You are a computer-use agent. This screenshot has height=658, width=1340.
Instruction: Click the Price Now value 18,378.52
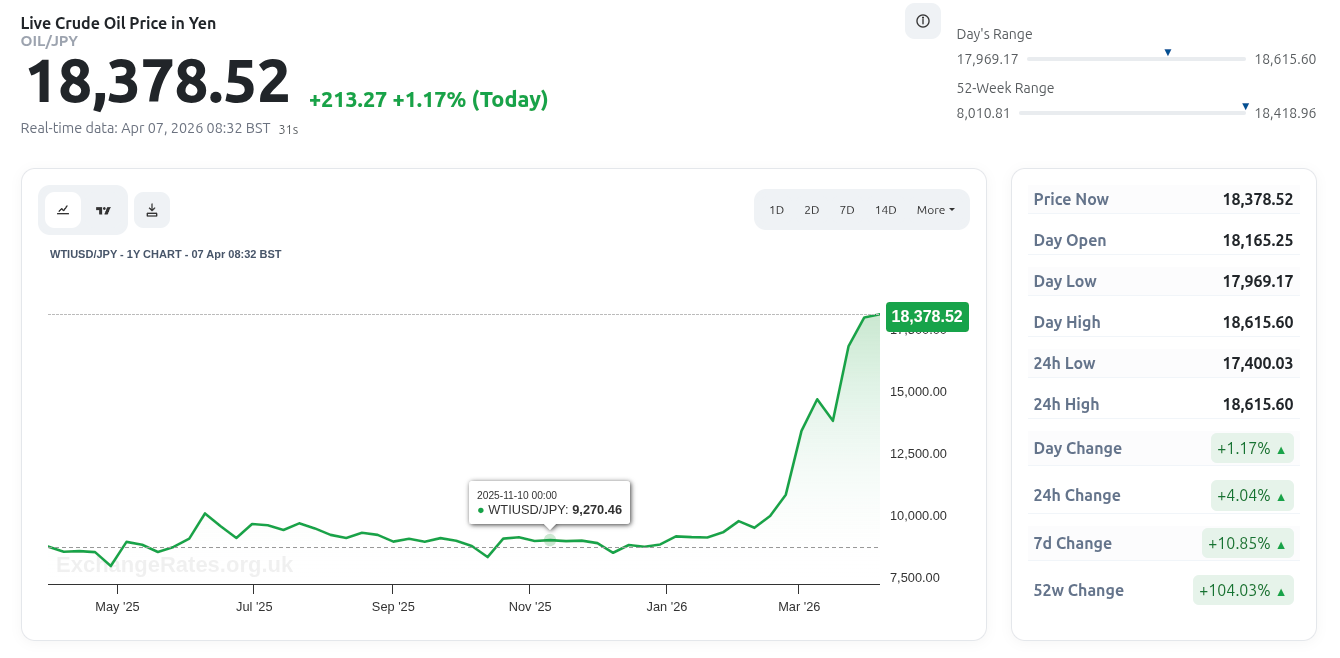(x=1258, y=199)
